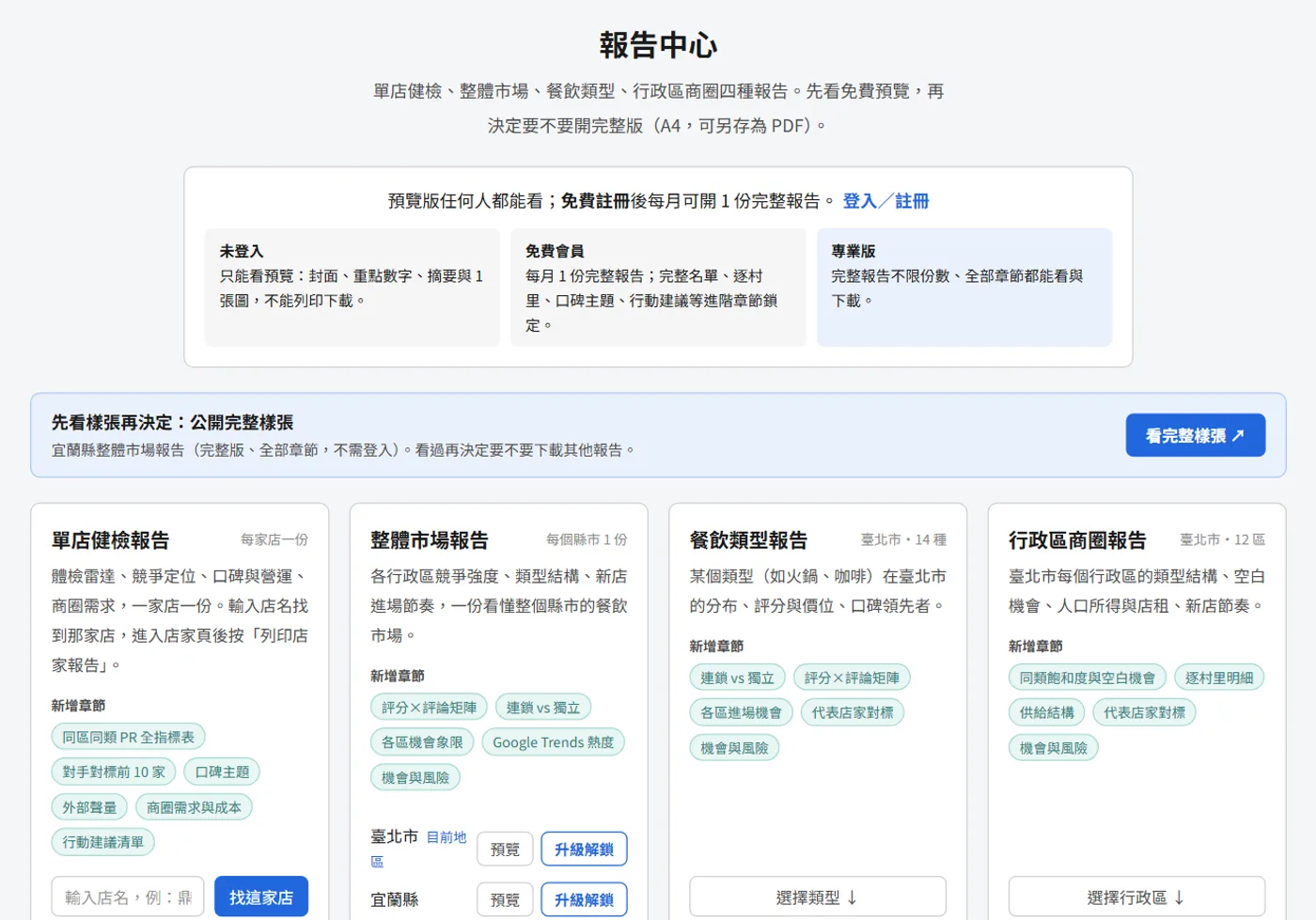Click the 報告中心 page title
The image size is (1316, 920).
click(x=658, y=45)
